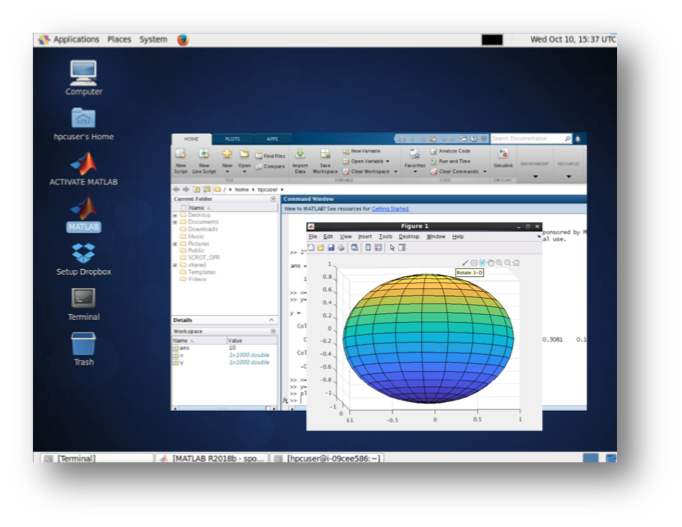
Task: Click New Variable in the ribbon
Action: [361, 151]
